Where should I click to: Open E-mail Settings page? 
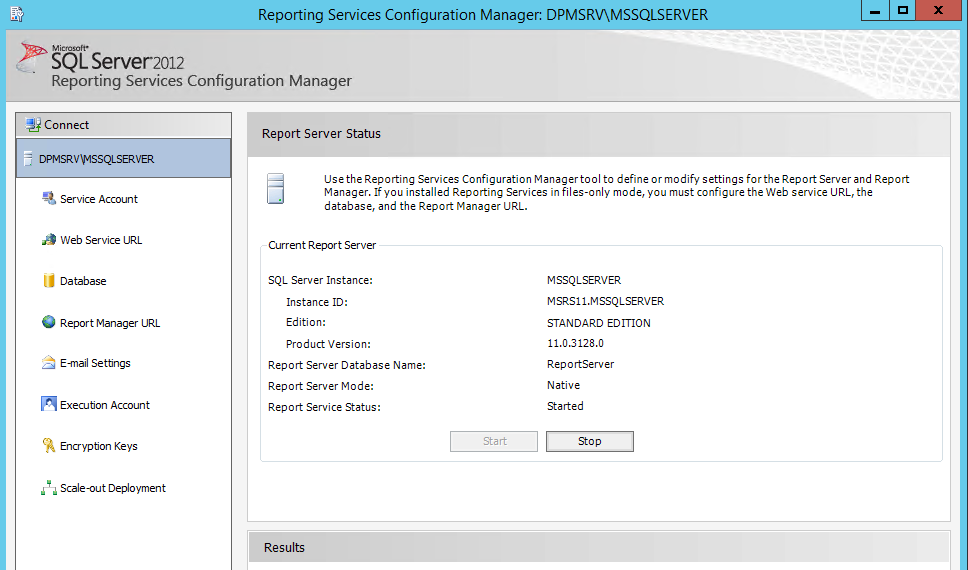95,363
